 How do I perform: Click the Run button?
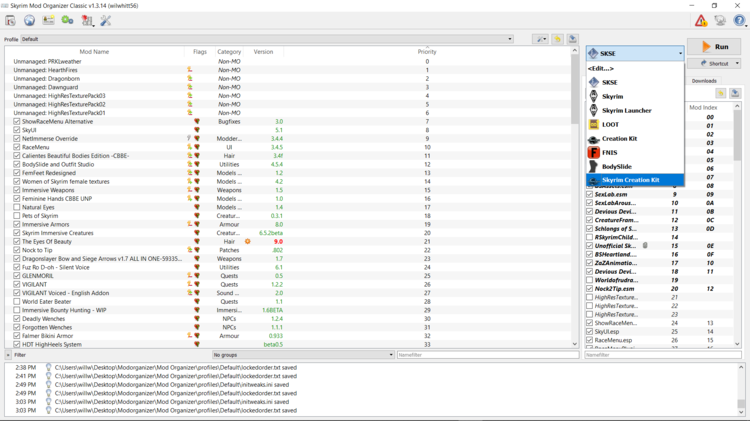click(x=714, y=47)
